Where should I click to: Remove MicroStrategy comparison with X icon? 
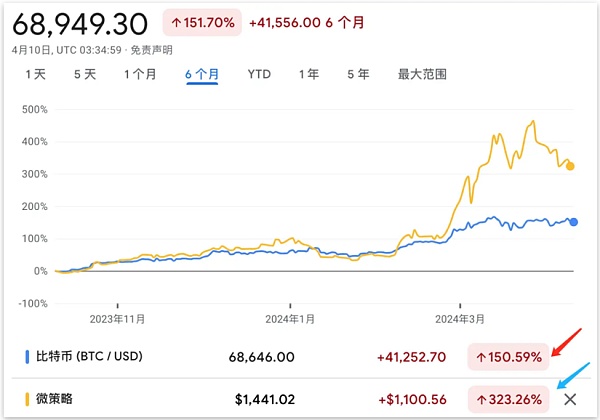pyautogui.click(x=571, y=399)
